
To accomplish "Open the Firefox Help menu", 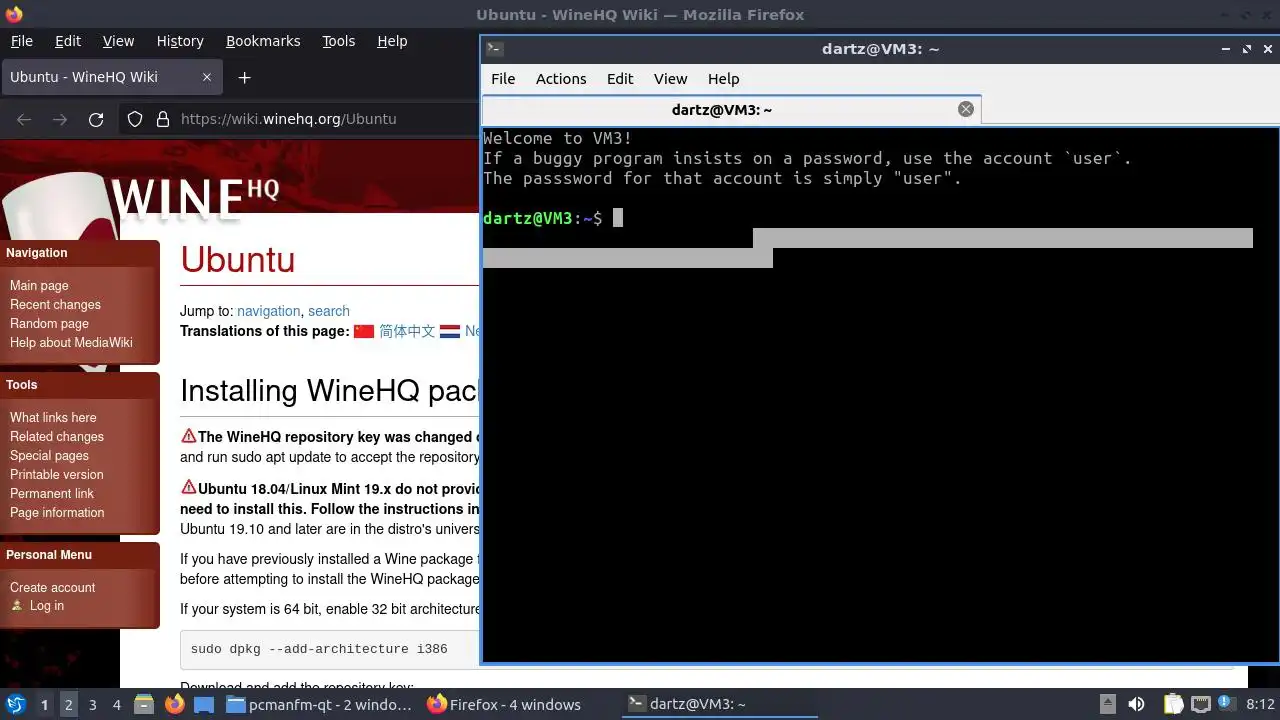I will click(392, 41).
